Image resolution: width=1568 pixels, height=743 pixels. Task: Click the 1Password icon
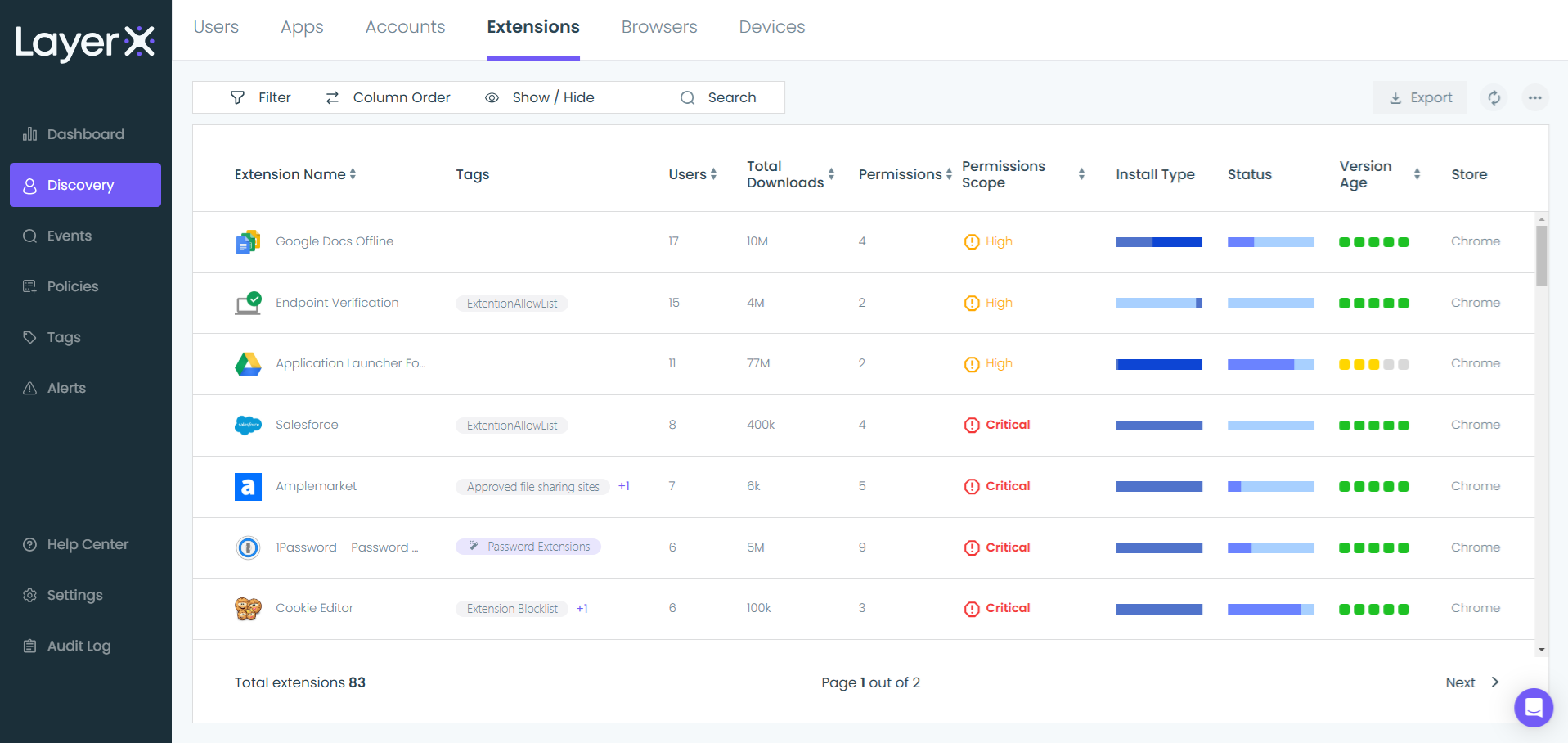(248, 547)
